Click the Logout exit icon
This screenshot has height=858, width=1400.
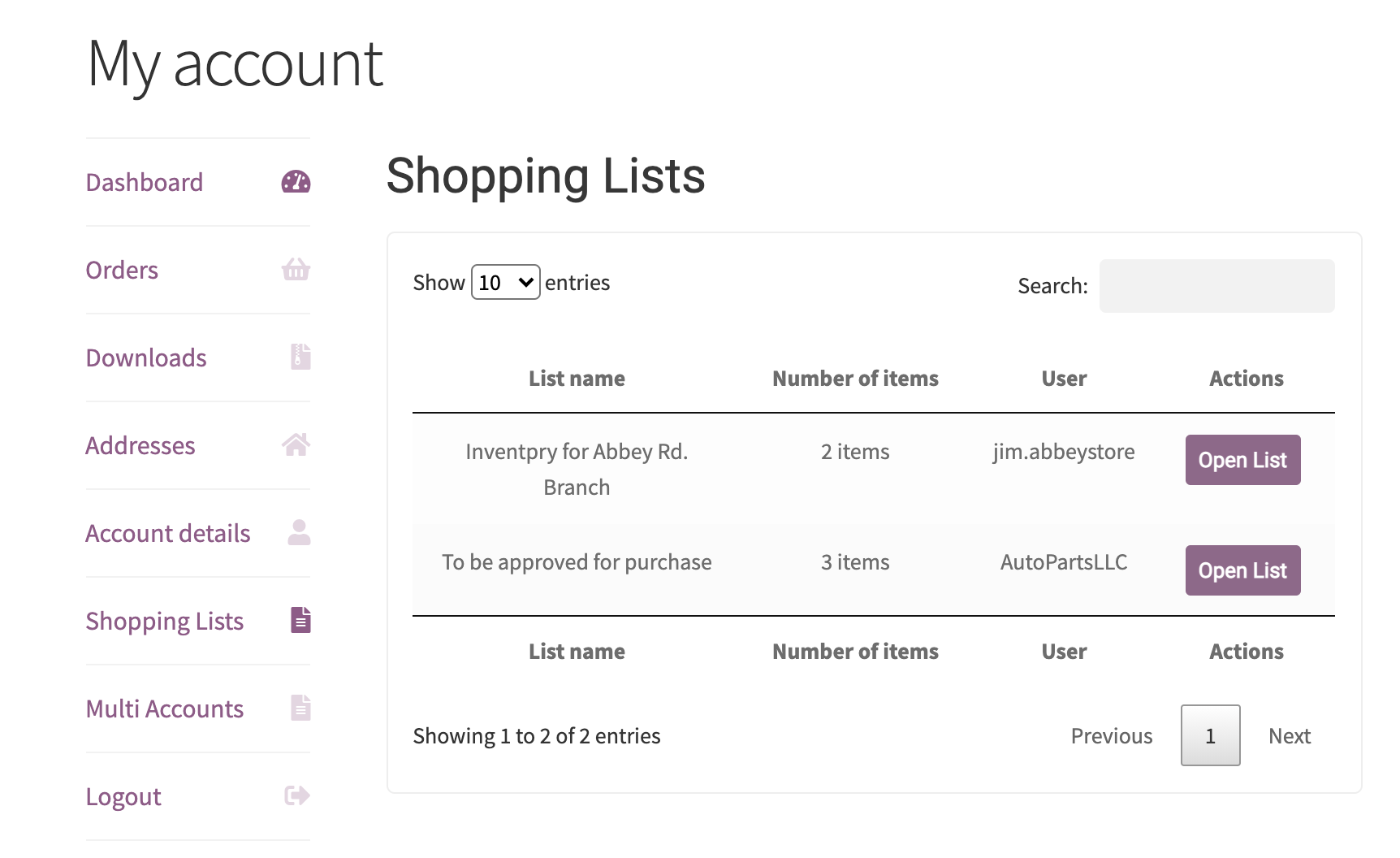click(295, 795)
